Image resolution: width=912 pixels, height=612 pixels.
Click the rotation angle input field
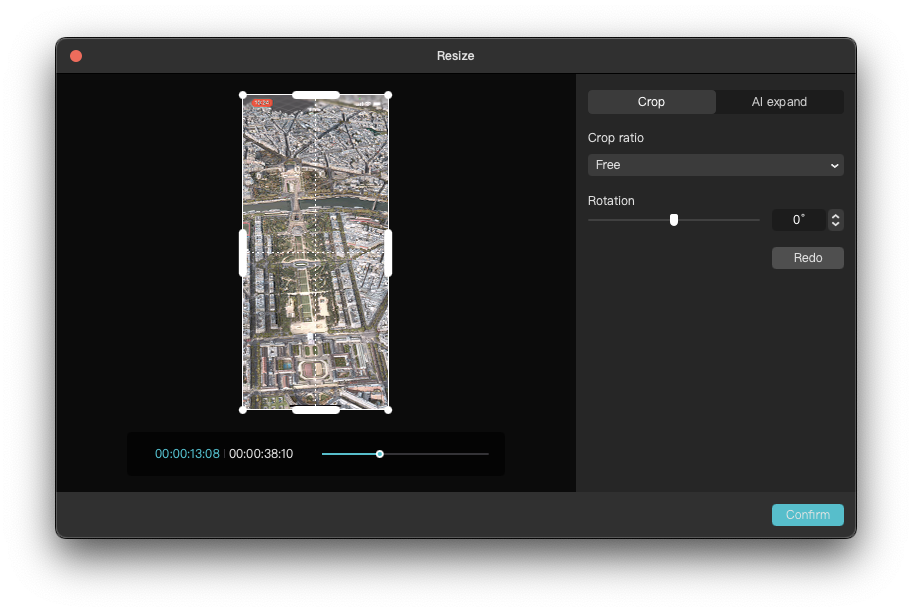point(799,220)
